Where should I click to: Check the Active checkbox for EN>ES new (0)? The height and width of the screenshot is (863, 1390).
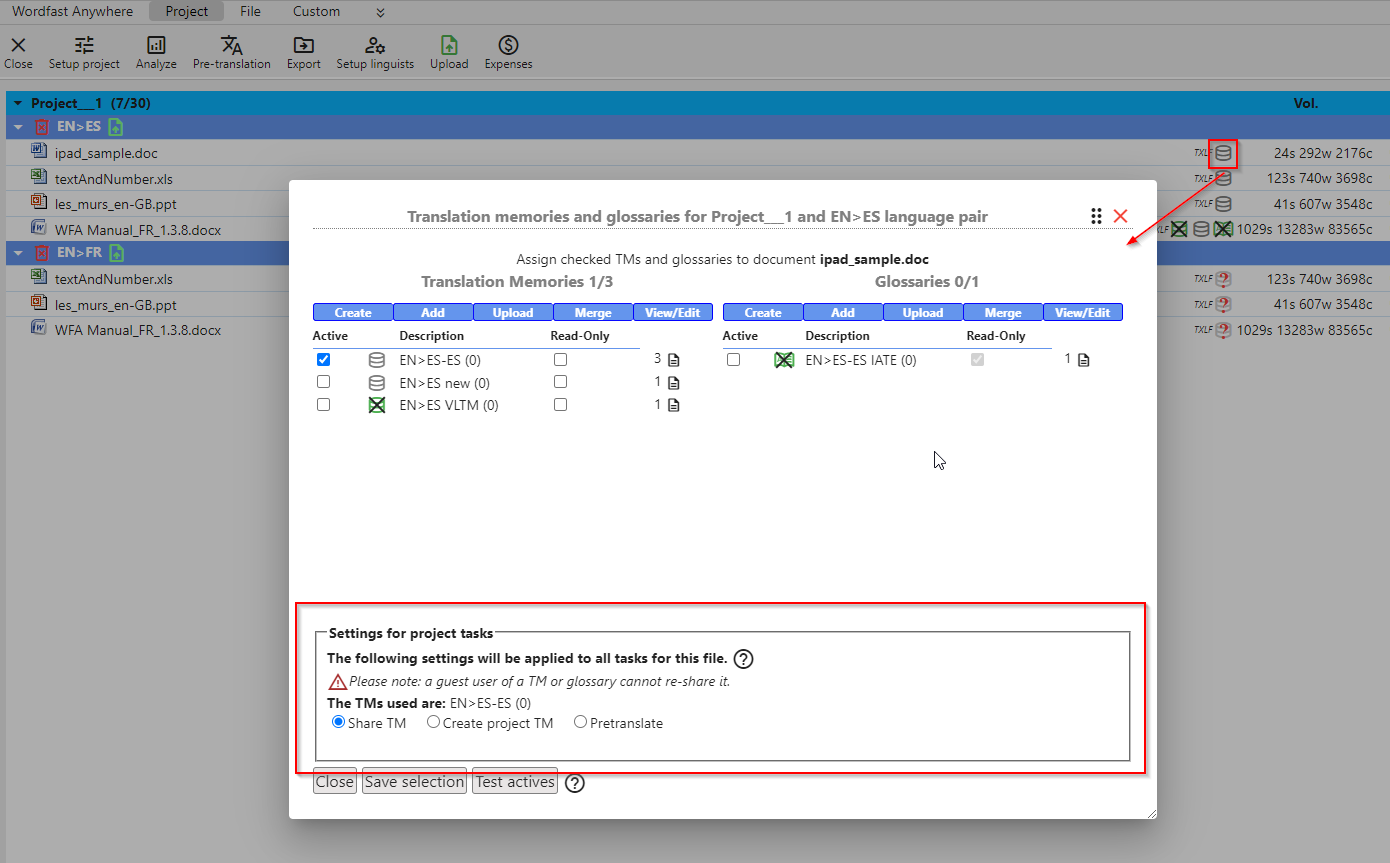323,382
